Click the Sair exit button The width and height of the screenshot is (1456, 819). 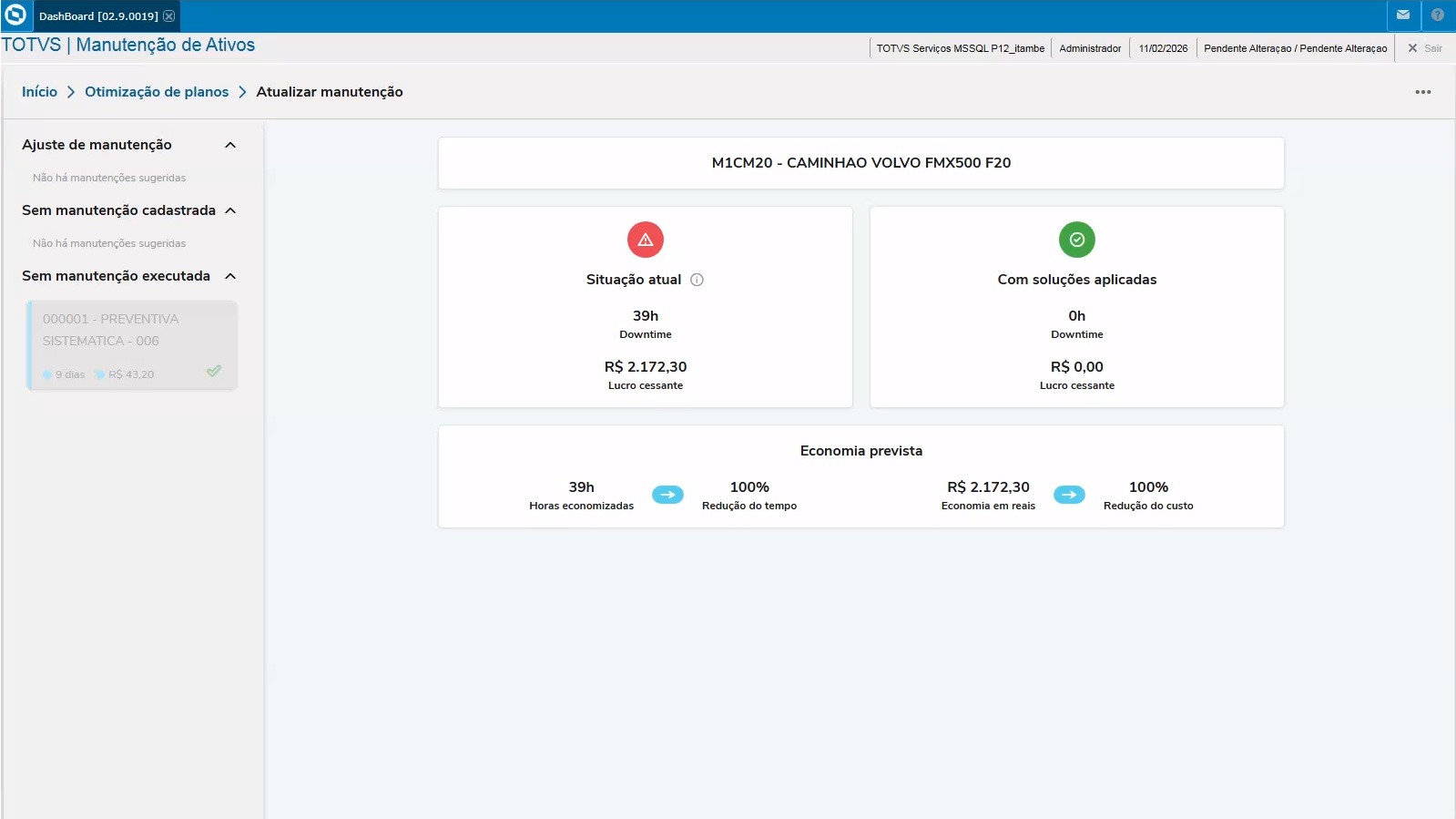1425,48
